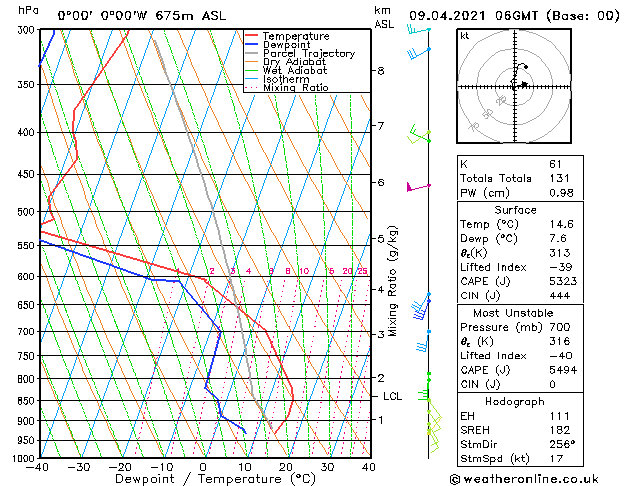The image size is (629, 486).
Task: Click the hPa axis unit label
Action: coord(28,10)
